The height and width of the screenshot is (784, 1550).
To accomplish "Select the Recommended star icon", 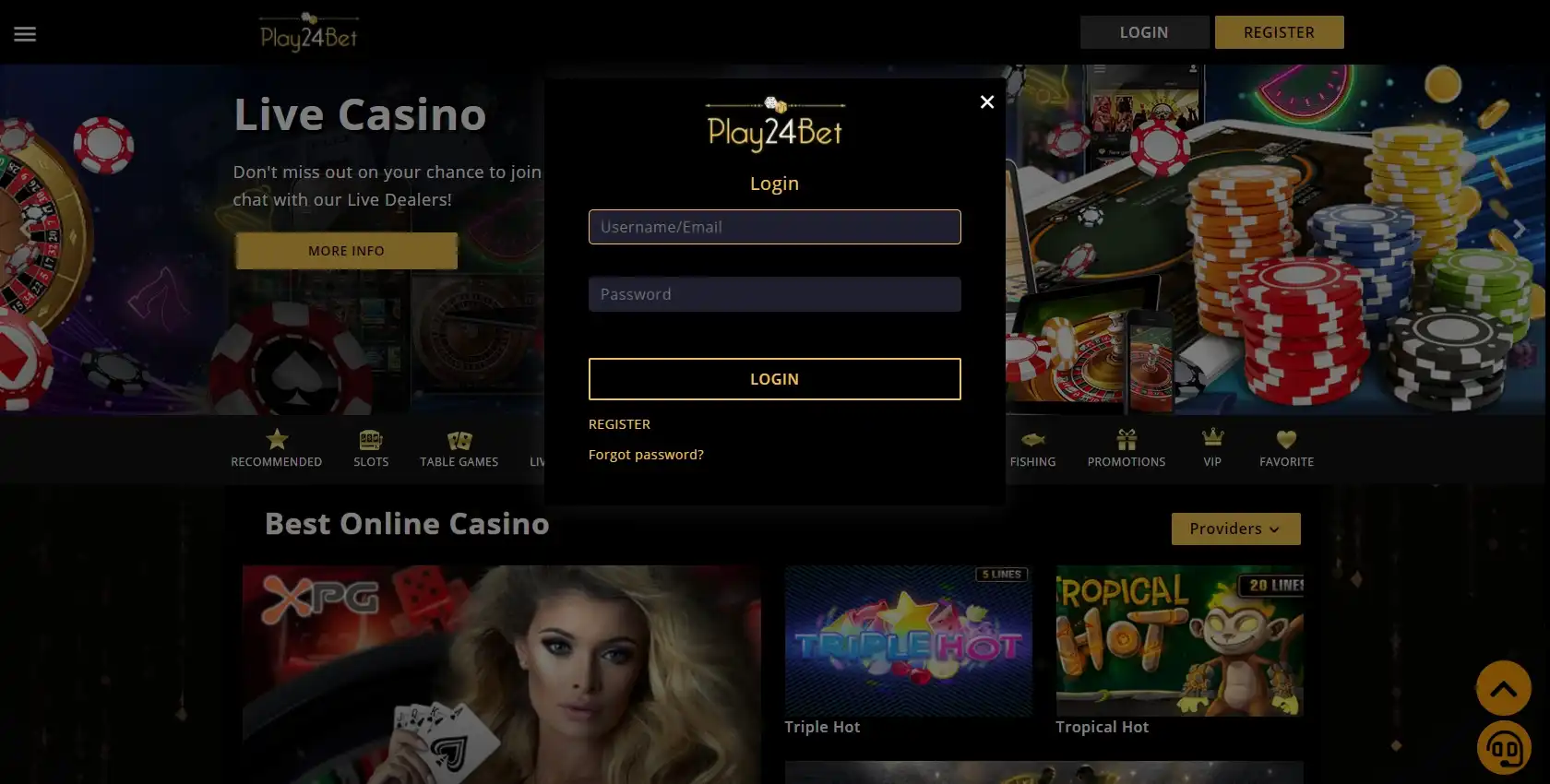I will coord(277,439).
